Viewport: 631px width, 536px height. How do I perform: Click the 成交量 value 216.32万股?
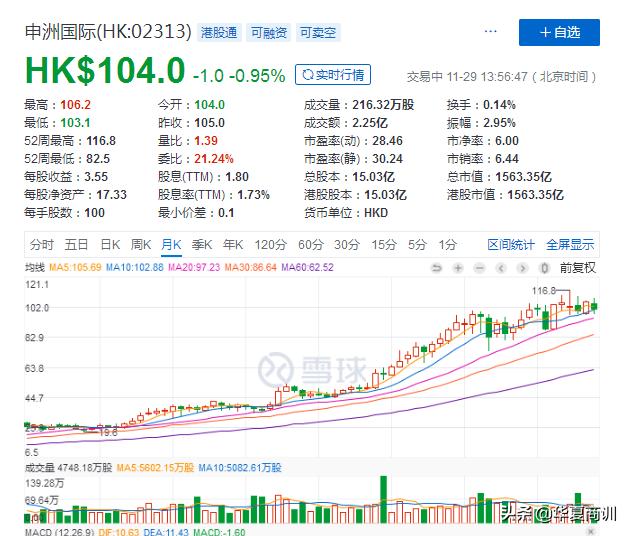[x=383, y=105]
